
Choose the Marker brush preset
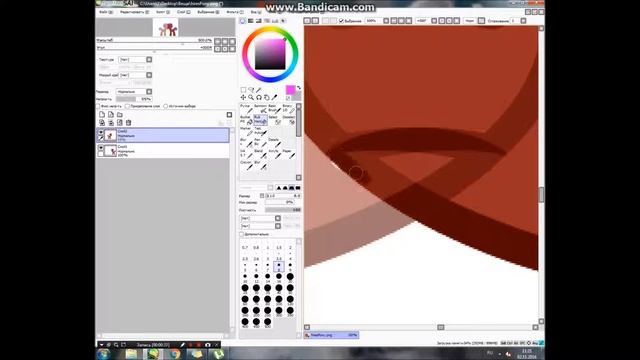(x=246, y=131)
